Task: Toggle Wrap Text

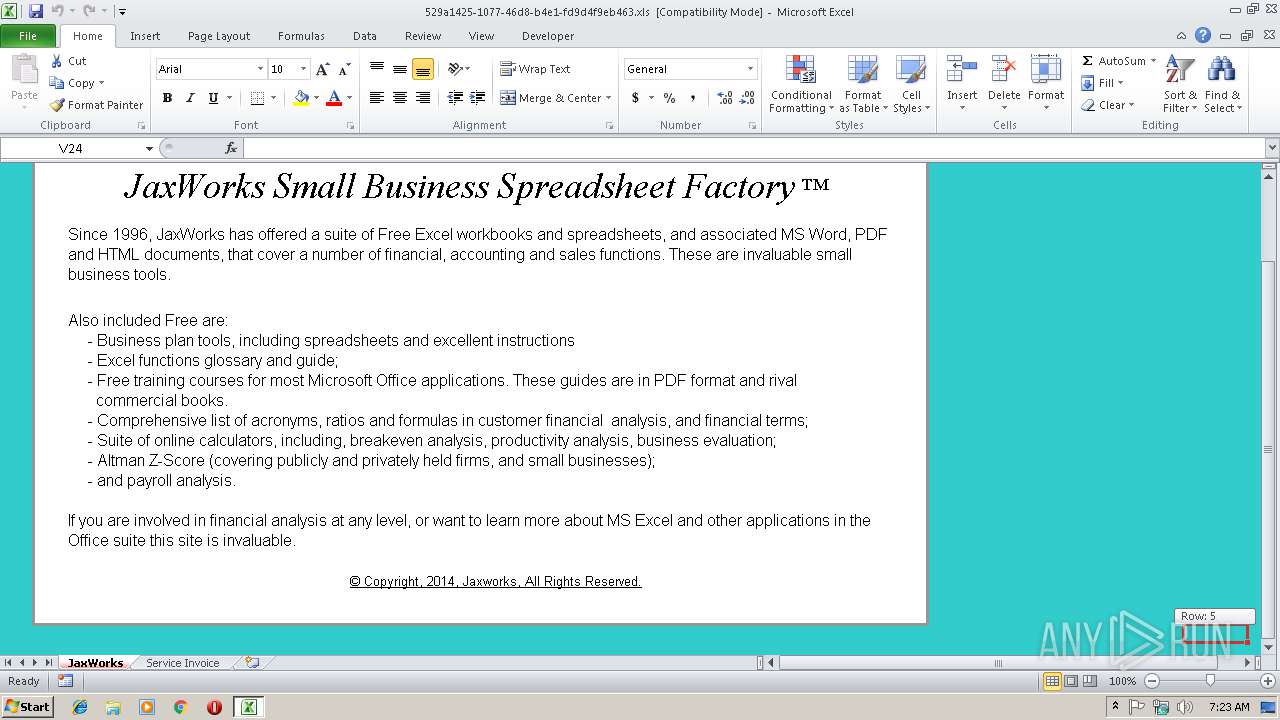Action: click(x=536, y=69)
